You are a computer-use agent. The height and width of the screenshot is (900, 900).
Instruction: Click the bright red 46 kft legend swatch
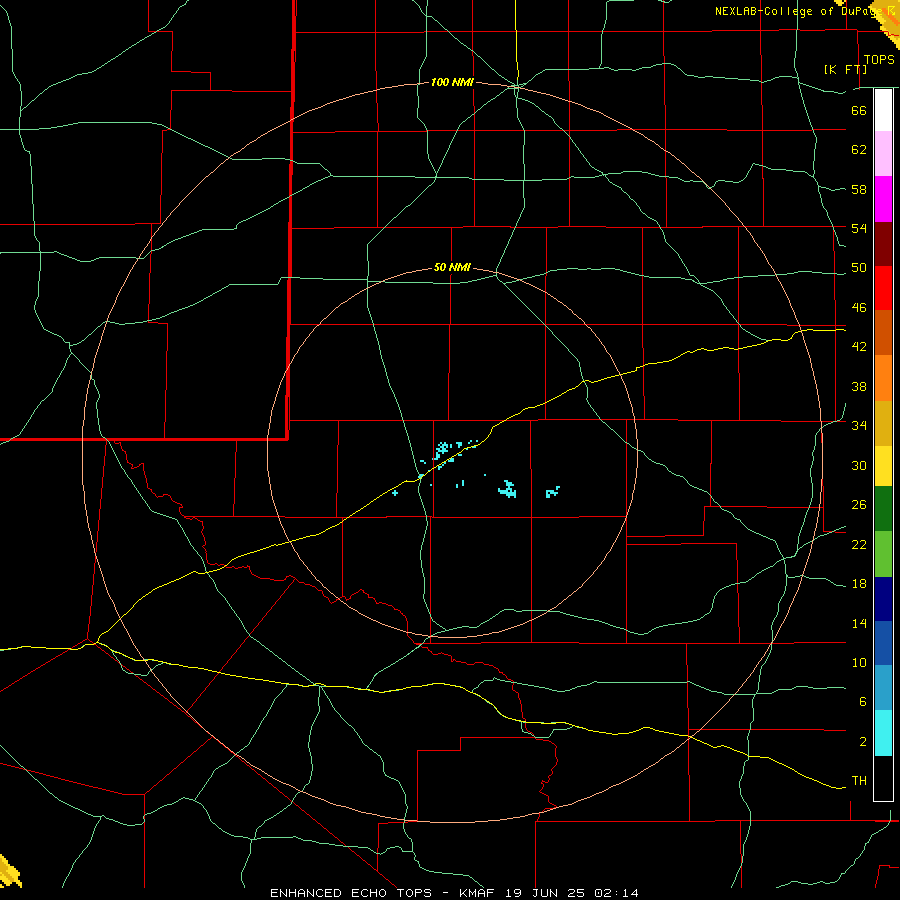[883, 288]
